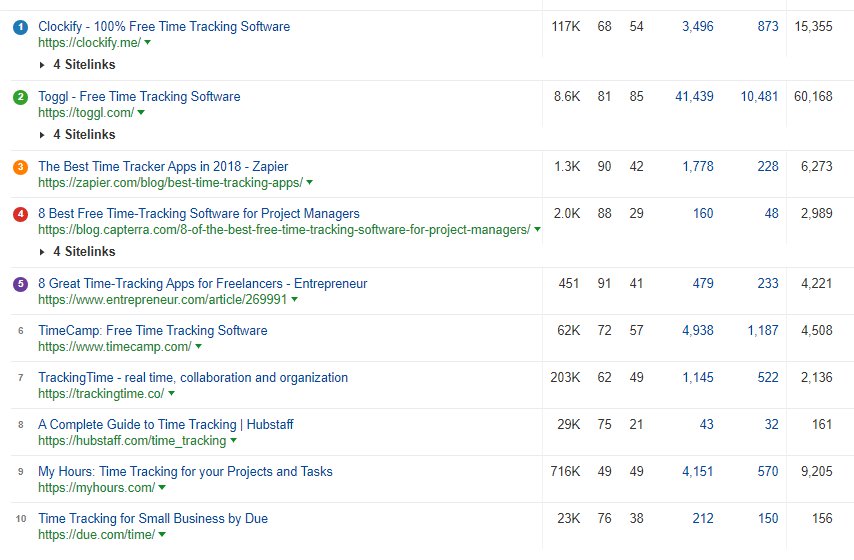Click the red rank 4 badge
Image resolution: width=854 pixels, height=560 pixels.
click(20, 214)
